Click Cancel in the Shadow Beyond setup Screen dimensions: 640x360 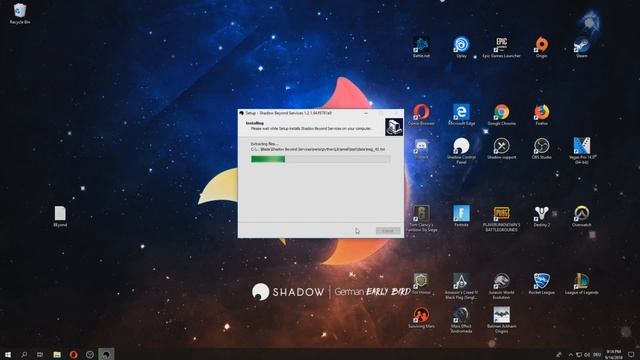(x=387, y=231)
